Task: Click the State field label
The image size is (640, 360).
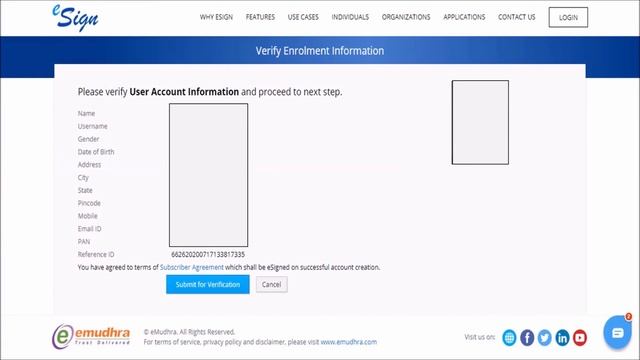Action: pyautogui.click(x=85, y=190)
